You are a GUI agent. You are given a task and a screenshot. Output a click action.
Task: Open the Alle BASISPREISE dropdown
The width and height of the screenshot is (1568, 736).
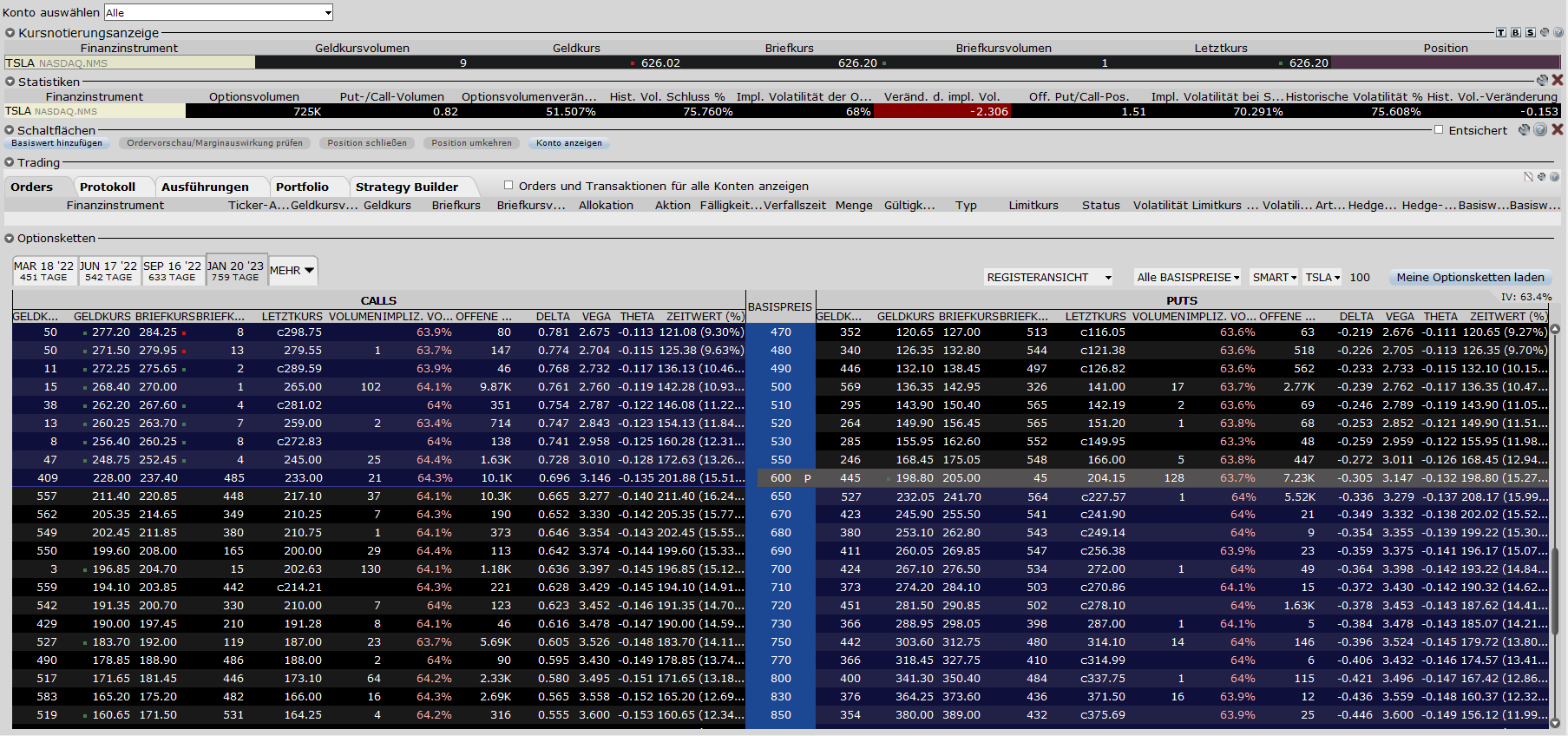coord(1188,277)
